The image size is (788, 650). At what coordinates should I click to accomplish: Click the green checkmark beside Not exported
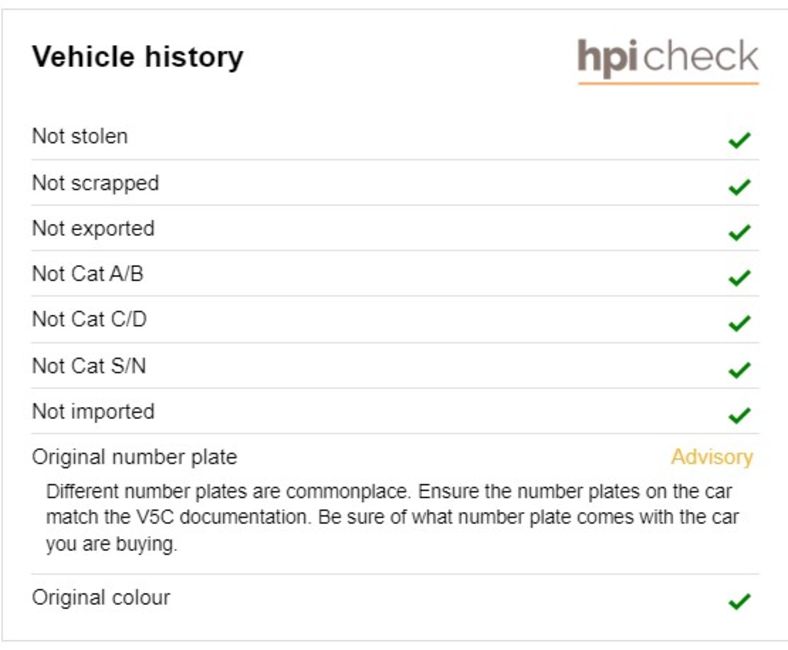(x=739, y=232)
